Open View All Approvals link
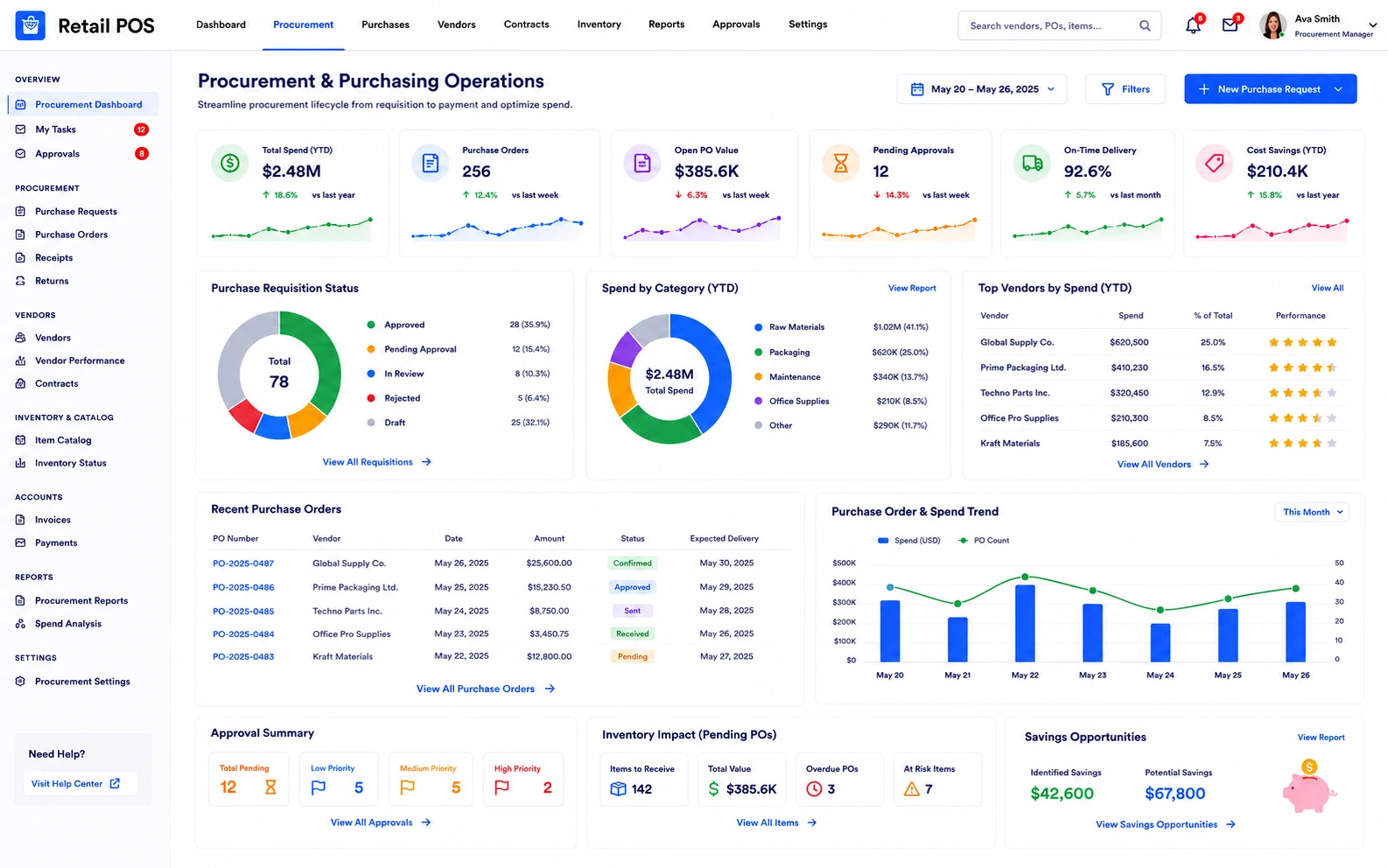This screenshot has height=868, width=1388. [x=381, y=822]
